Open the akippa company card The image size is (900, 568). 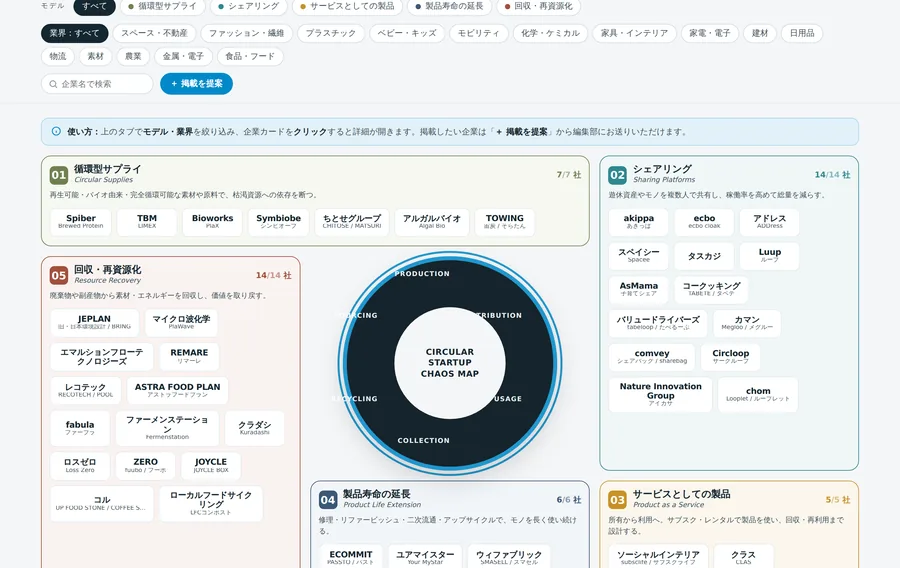tap(639, 222)
